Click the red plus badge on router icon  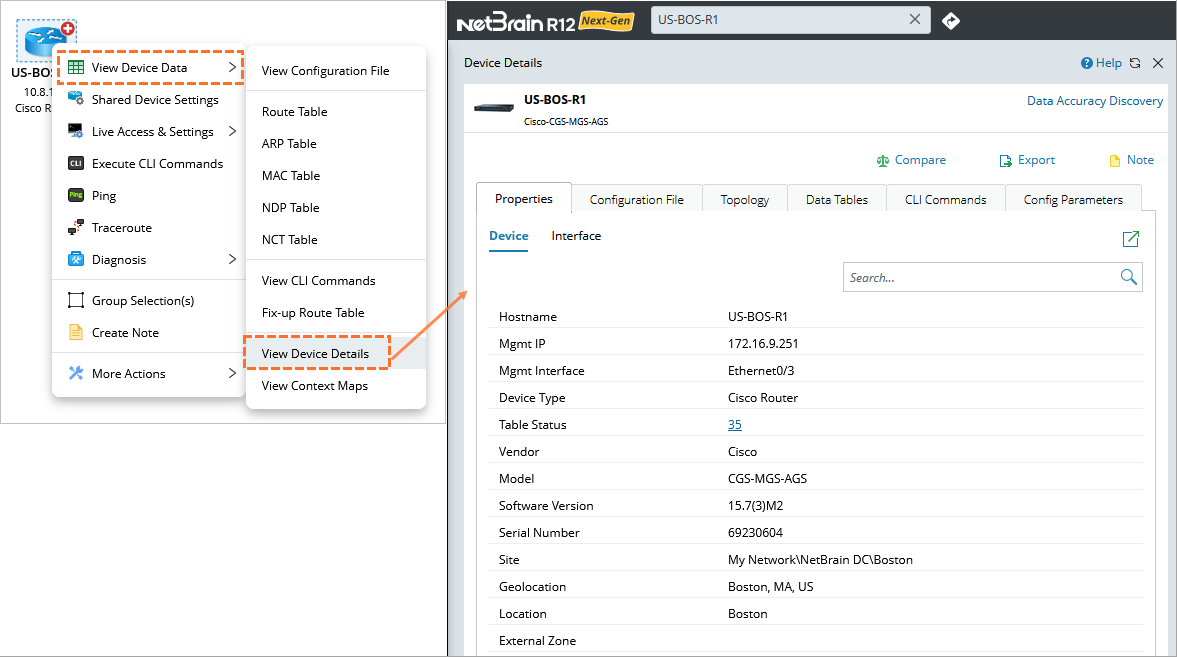(x=68, y=29)
